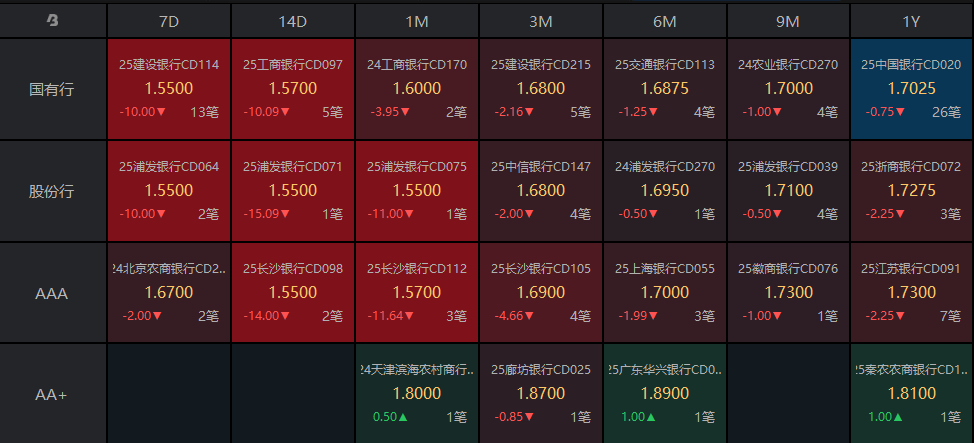Click red down arrow beside -0.75
This screenshot has height=443, width=974.
(x=905, y=111)
